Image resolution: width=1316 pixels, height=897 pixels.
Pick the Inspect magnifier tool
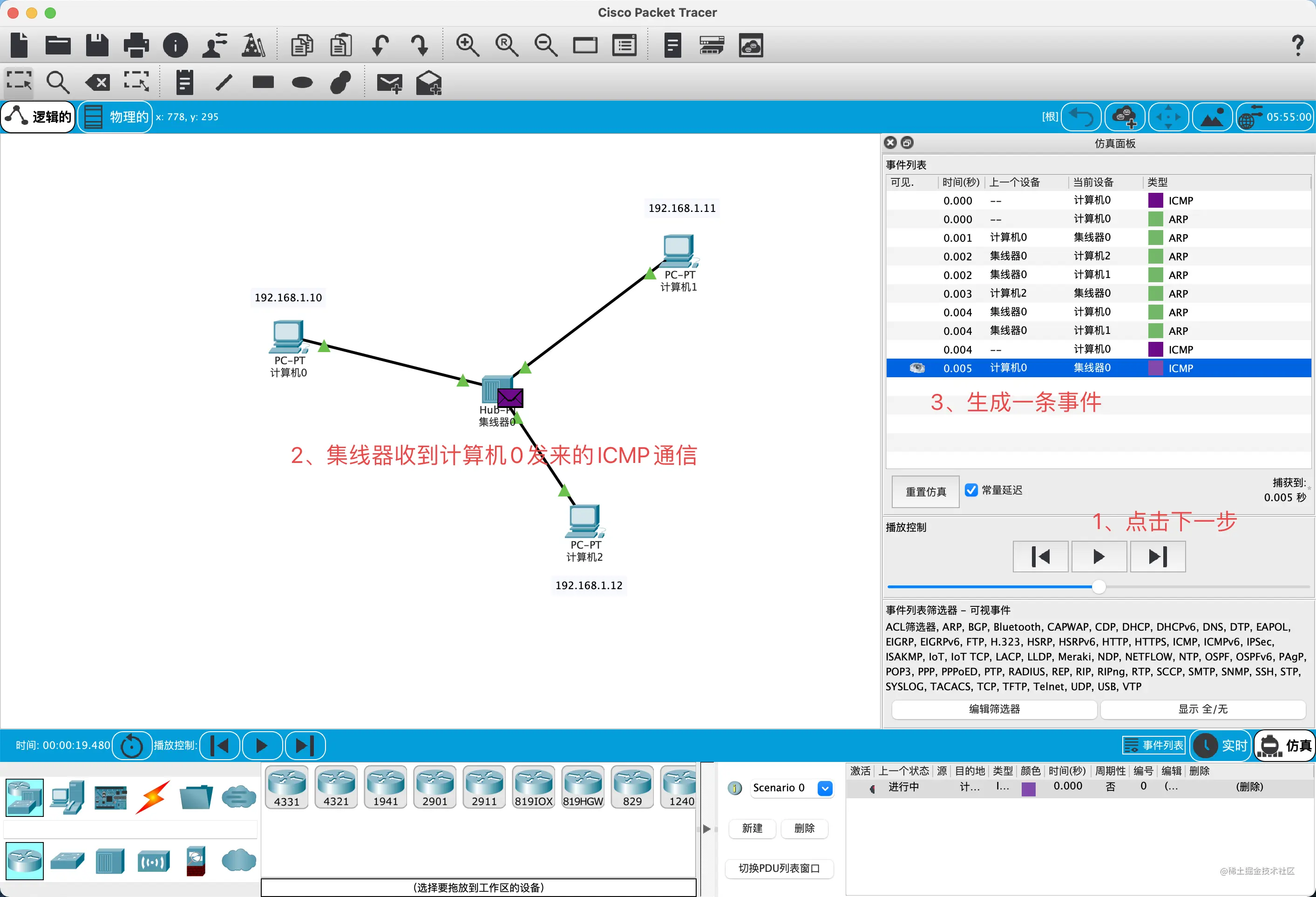point(58,83)
